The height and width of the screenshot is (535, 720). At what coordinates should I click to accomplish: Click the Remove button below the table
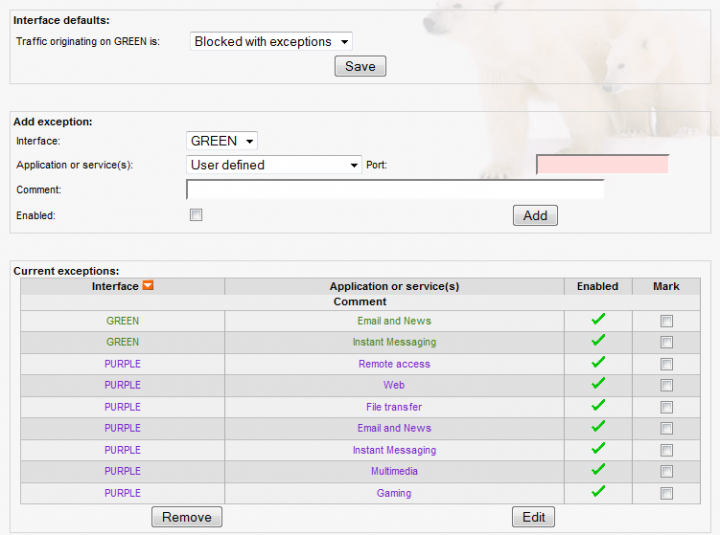[187, 517]
